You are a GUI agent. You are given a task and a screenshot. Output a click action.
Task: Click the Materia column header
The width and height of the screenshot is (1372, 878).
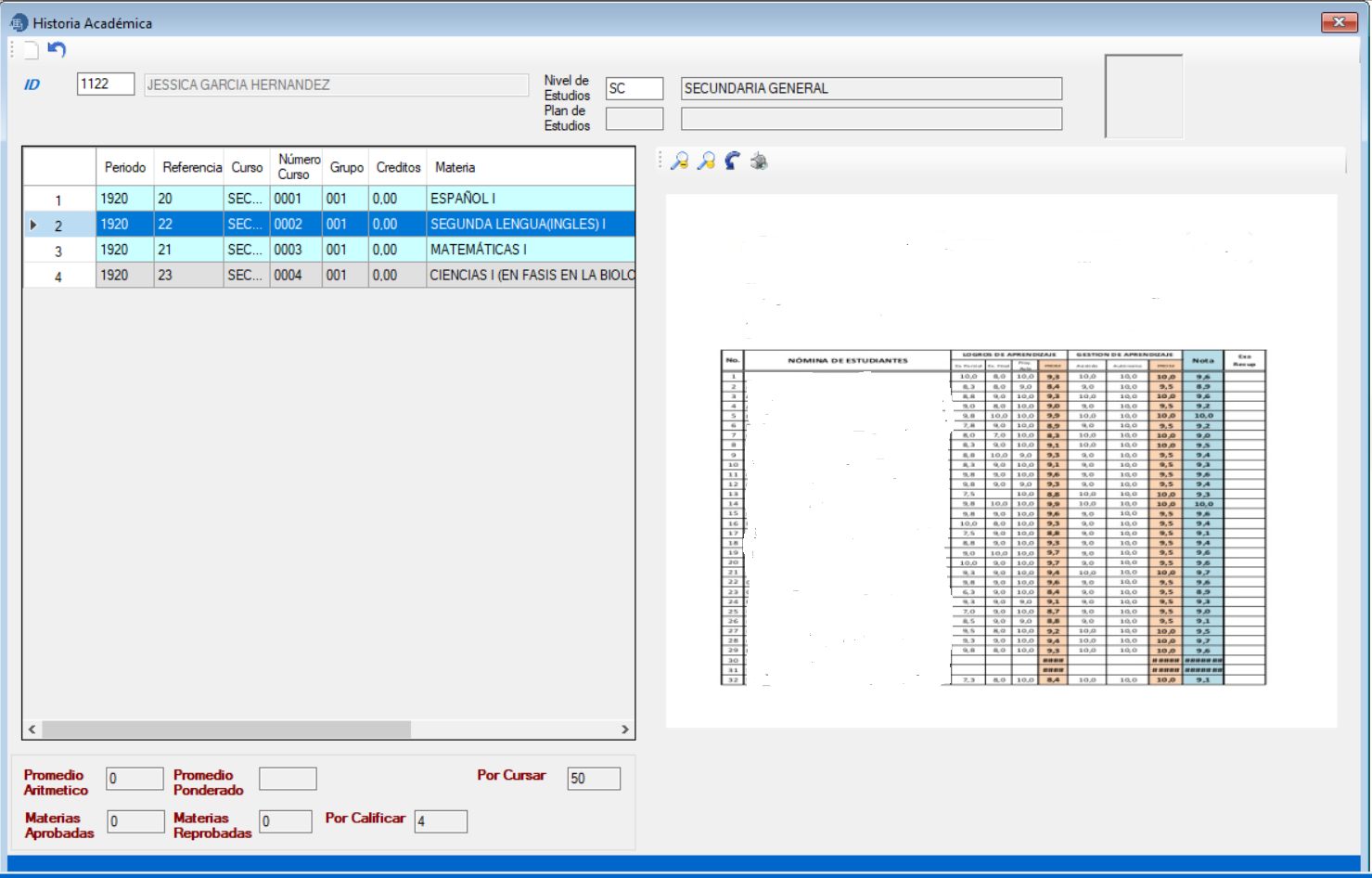pyautogui.click(x=455, y=168)
